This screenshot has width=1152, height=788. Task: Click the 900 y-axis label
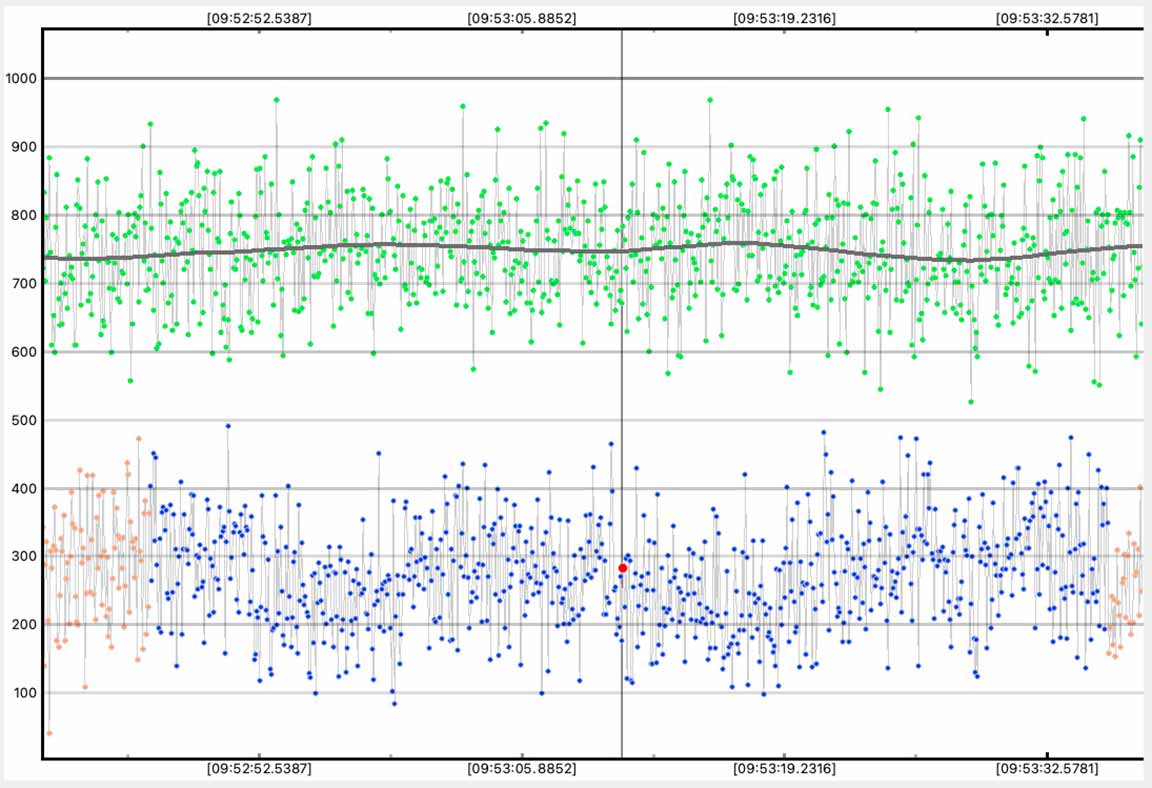click(x=20, y=147)
